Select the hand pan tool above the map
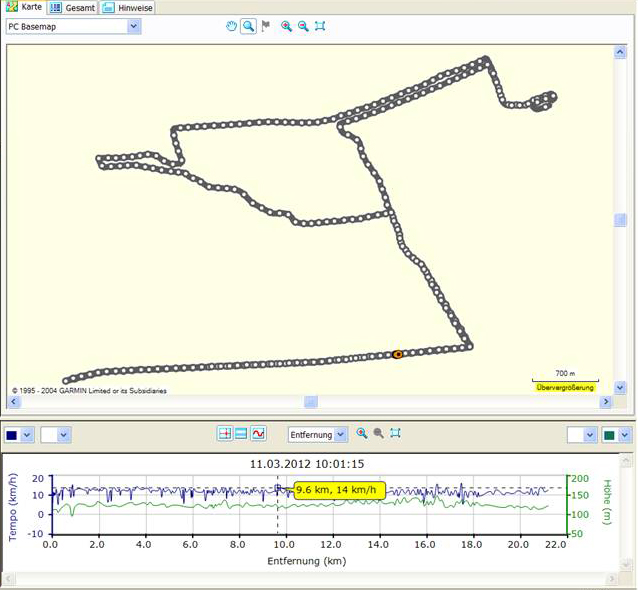This screenshot has width=638, height=590. [x=231, y=27]
